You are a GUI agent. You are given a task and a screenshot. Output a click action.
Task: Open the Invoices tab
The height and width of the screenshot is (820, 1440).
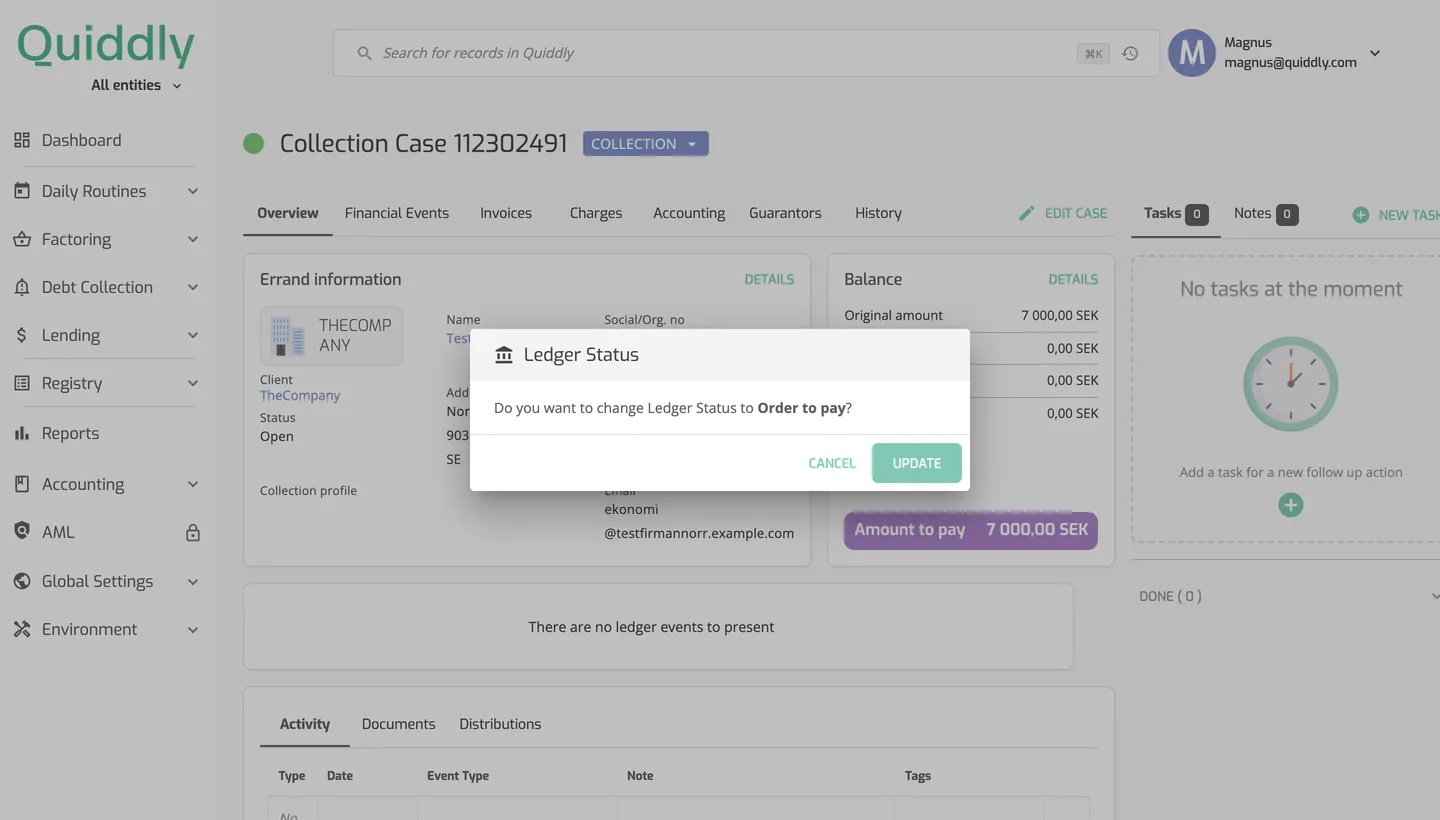[x=506, y=213]
